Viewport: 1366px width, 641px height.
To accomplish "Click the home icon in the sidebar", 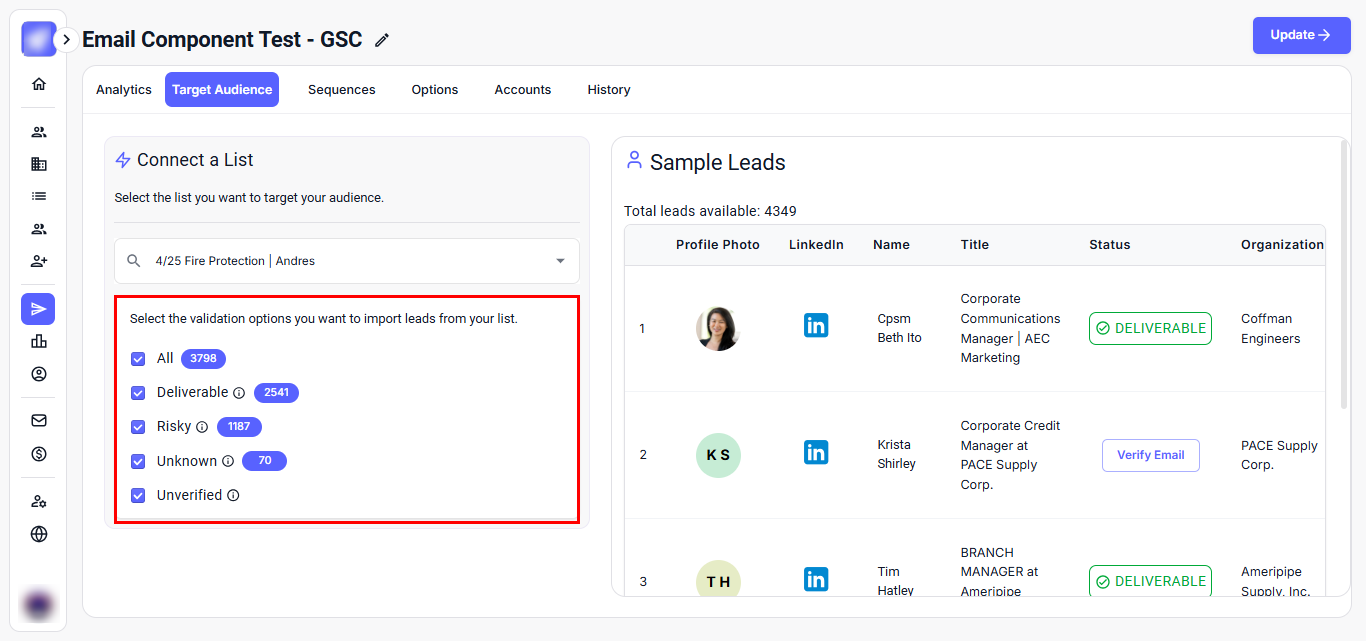I will [x=39, y=84].
